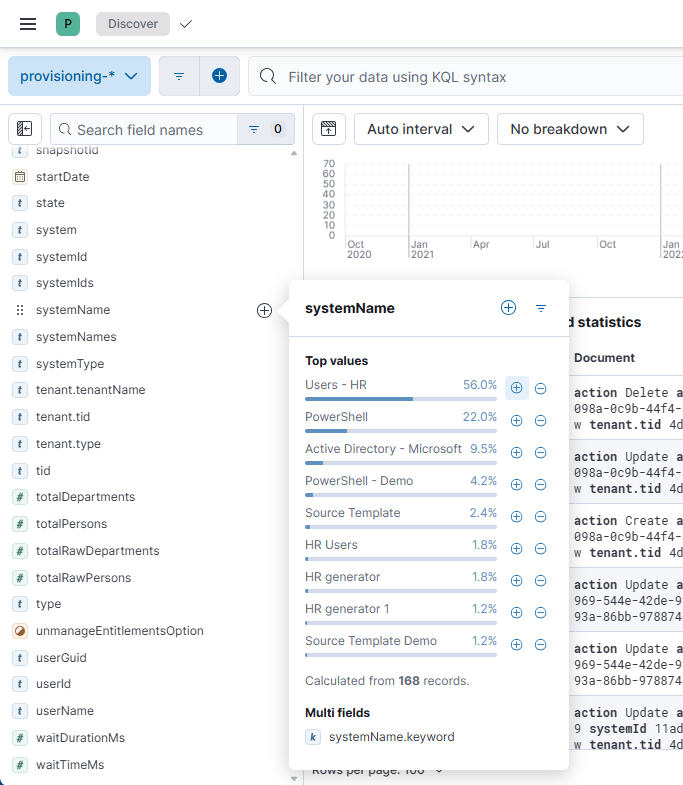Select the totalDepartments field
Image resolution: width=683 pixels, height=785 pixels.
click(x=85, y=497)
